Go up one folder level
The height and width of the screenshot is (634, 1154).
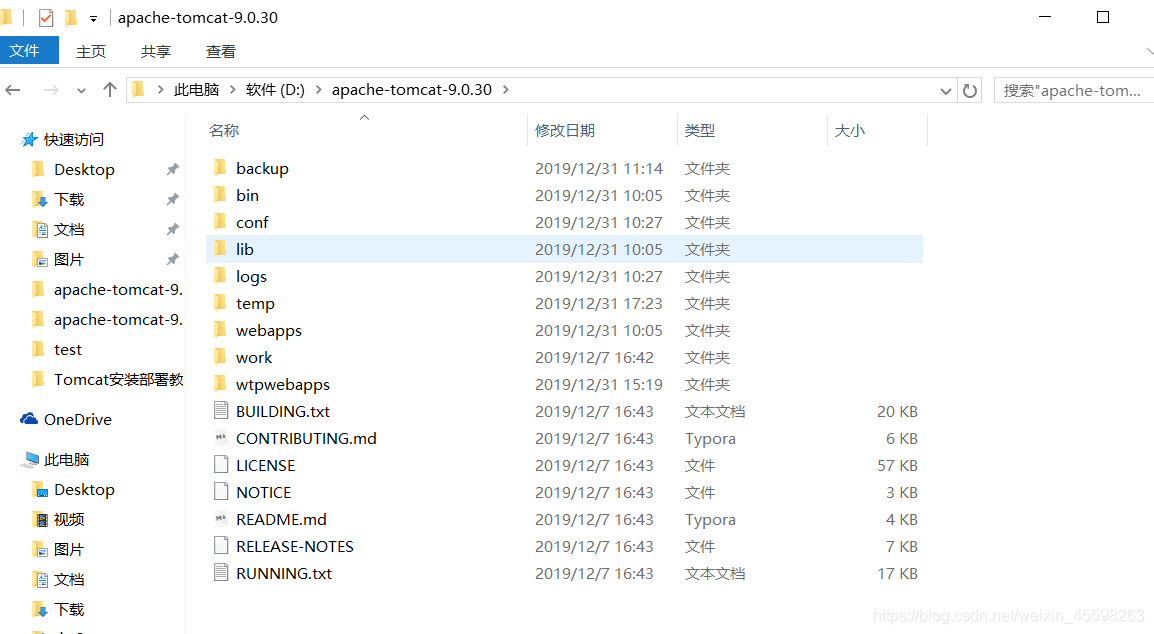click(x=110, y=90)
